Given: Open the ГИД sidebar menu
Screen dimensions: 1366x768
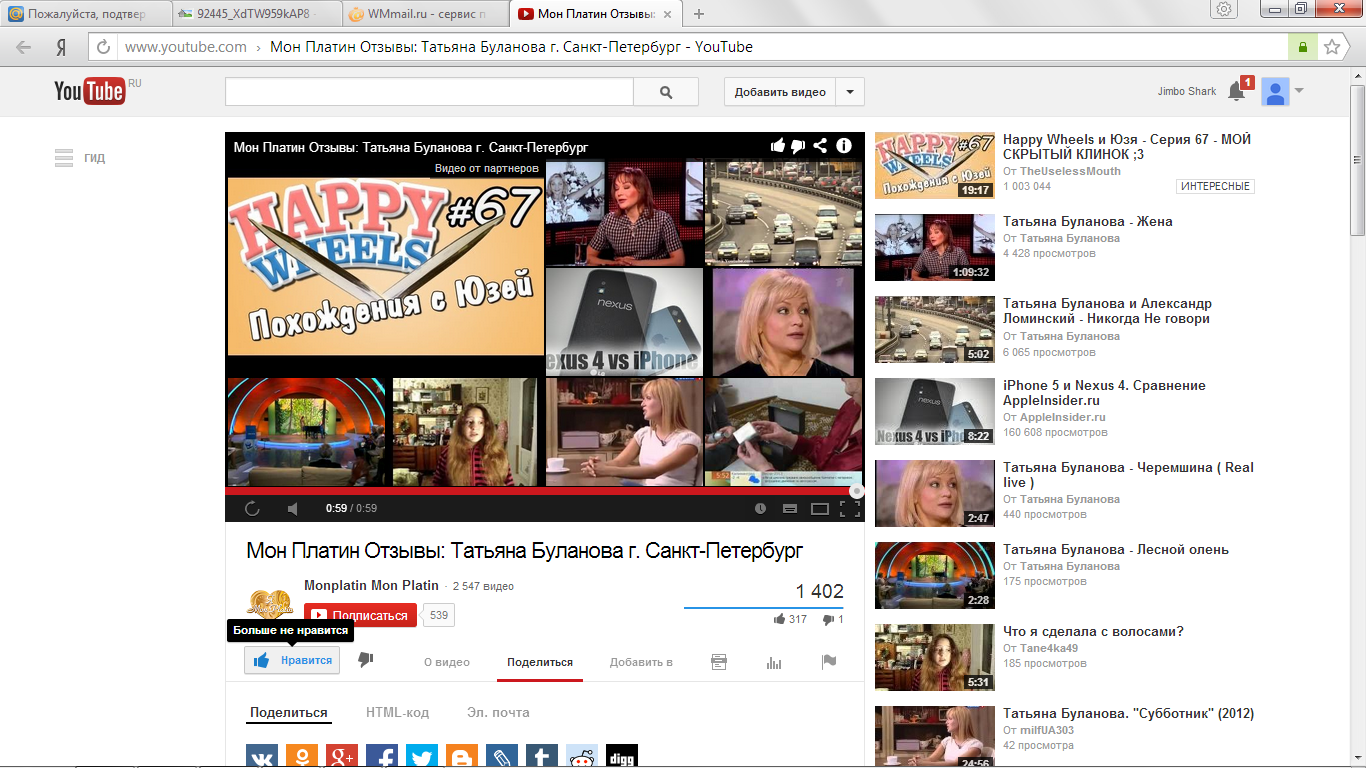Looking at the screenshot, I should [80, 158].
